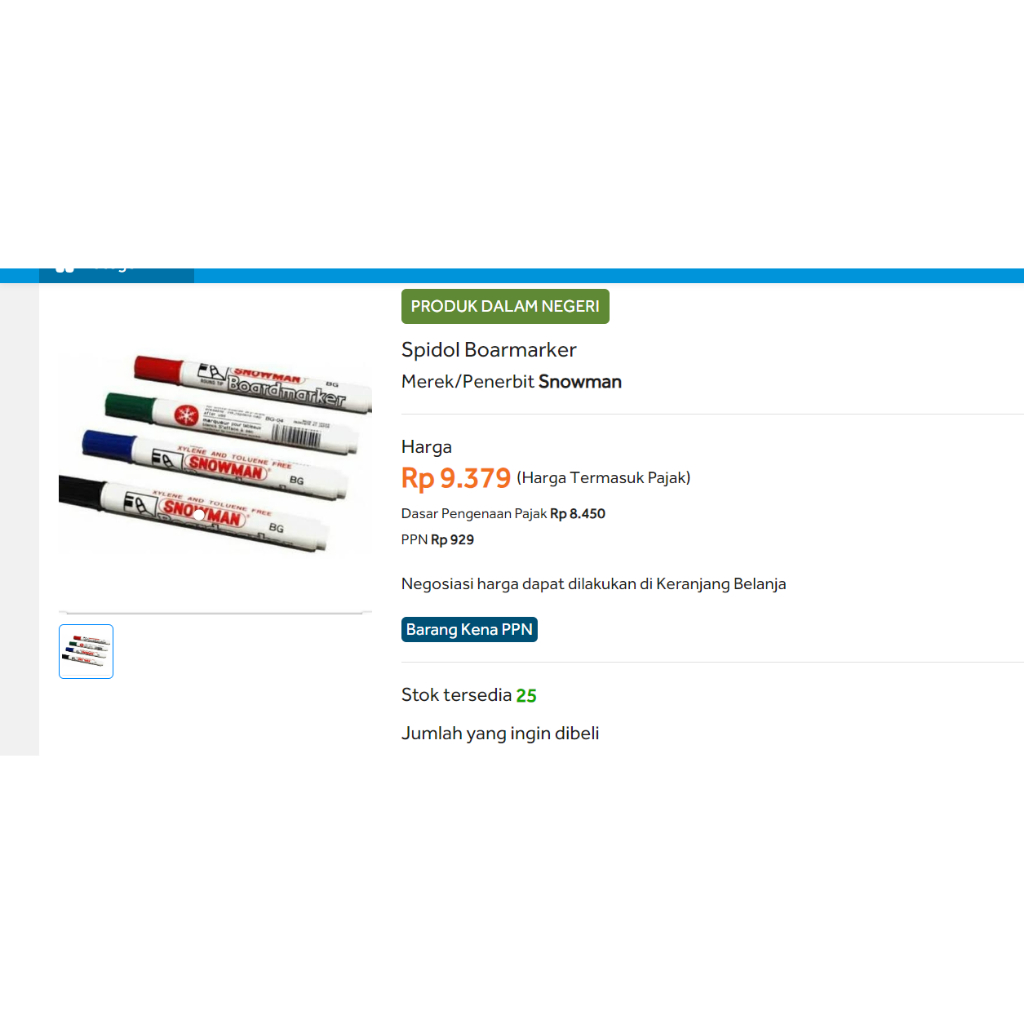Click the blue Snowman marker in photo
The height and width of the screenshot is (1024, 1024).
coord(214,464)
